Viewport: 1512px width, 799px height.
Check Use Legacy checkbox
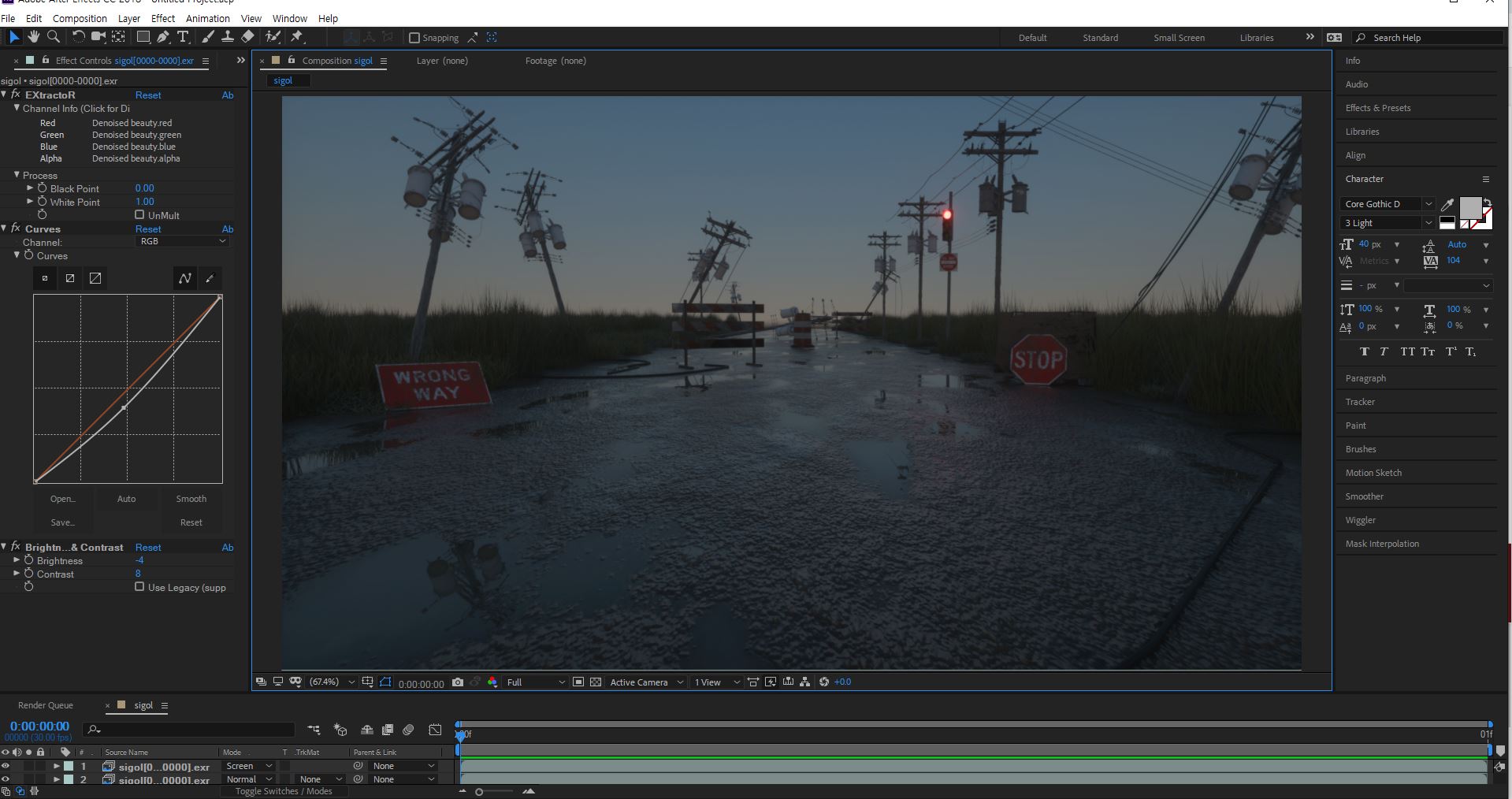[x=139, y=586]
